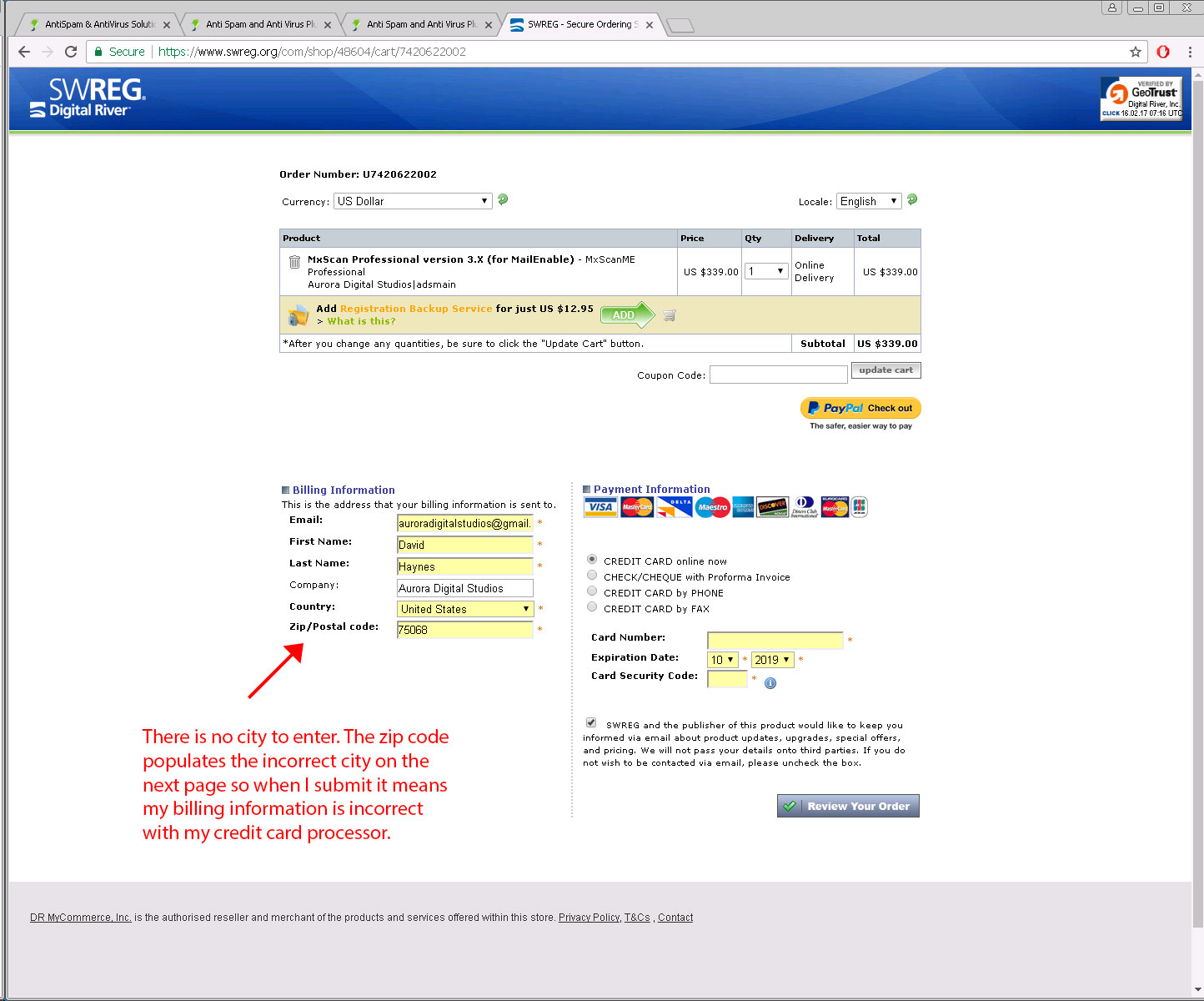Open the Opera extension icon
The height and width of the screenshot is (1001, 1204).
click(1163, 52)
